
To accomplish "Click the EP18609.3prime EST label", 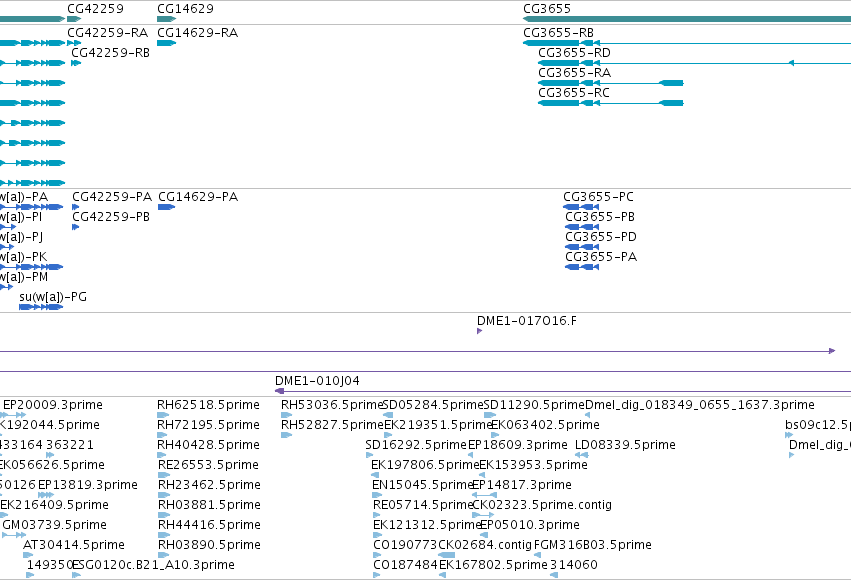I will [518, 445].
